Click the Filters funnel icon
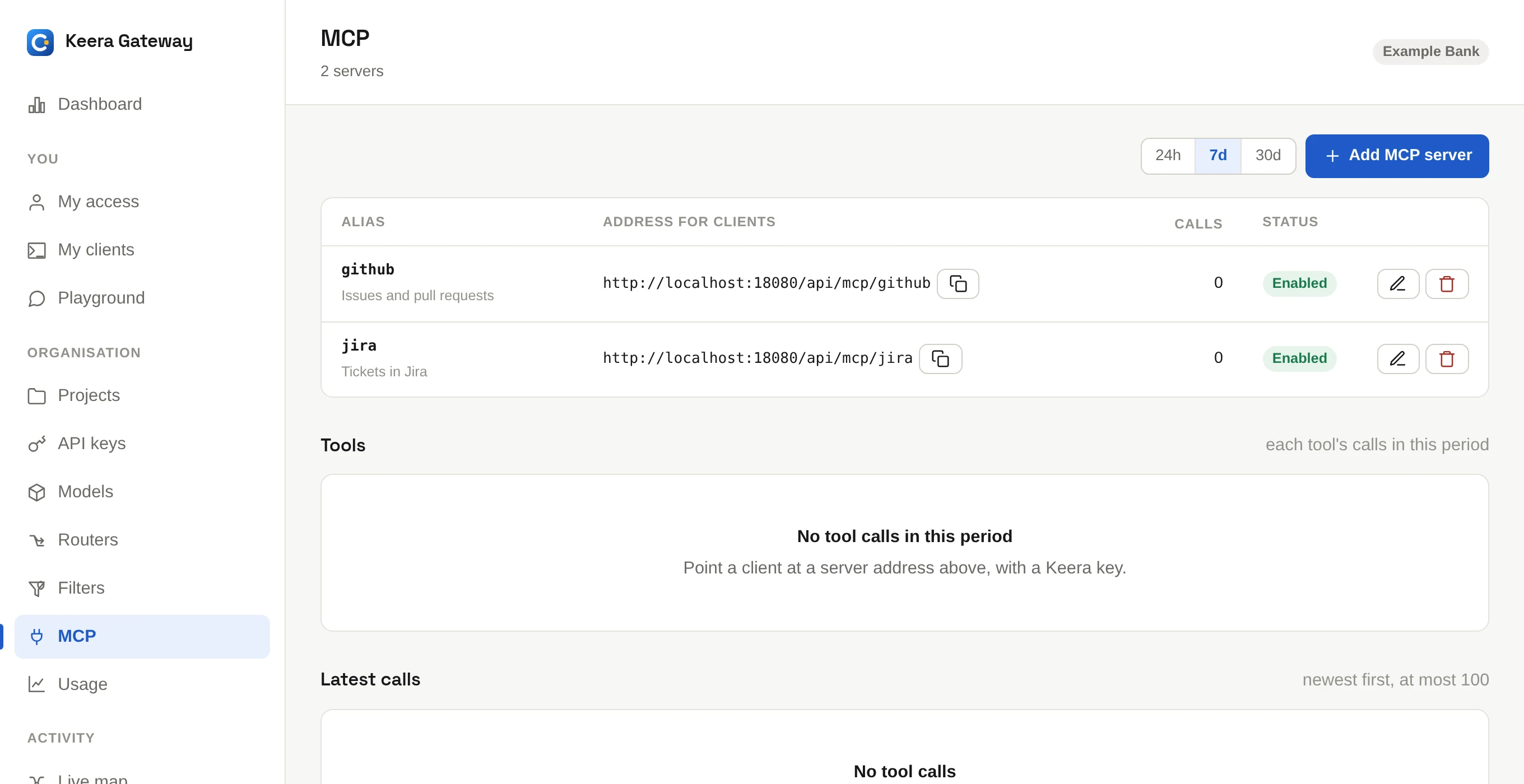The image size is (1524, 784). [36, 589]
